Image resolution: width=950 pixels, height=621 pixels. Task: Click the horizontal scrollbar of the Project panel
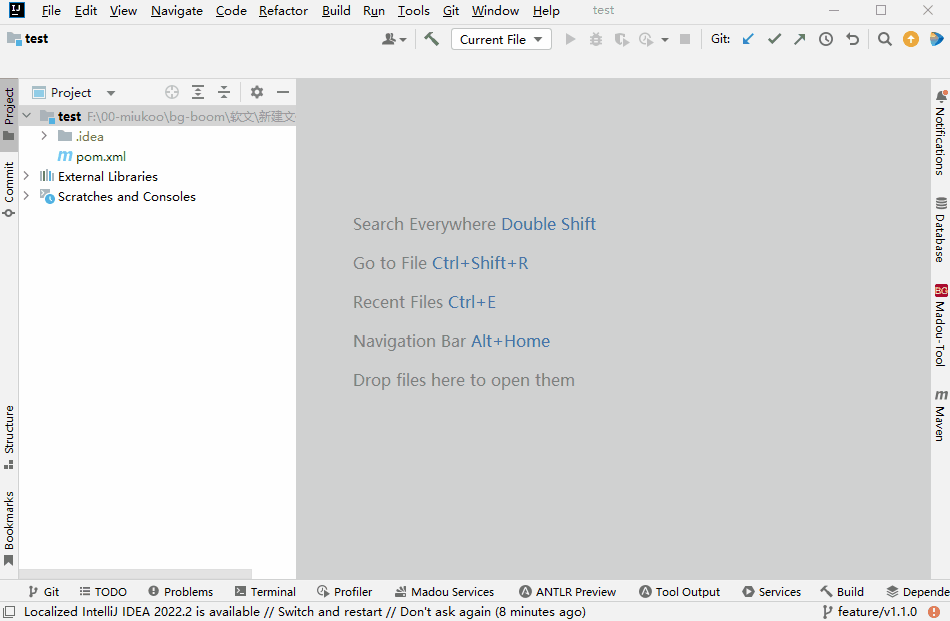tap(135, 574)
